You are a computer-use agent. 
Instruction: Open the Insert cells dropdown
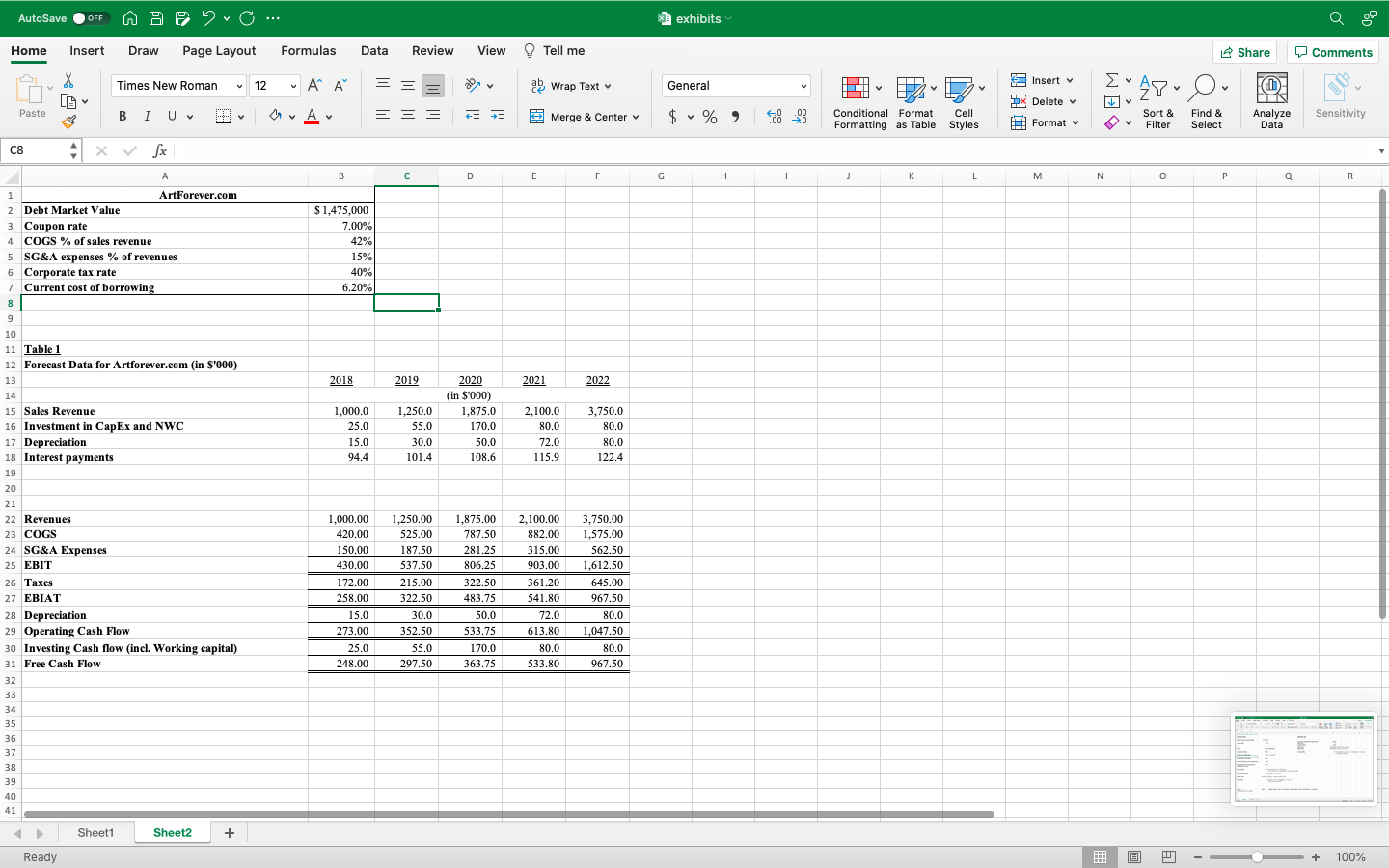pyautogui.click(x=1043, y=80)
